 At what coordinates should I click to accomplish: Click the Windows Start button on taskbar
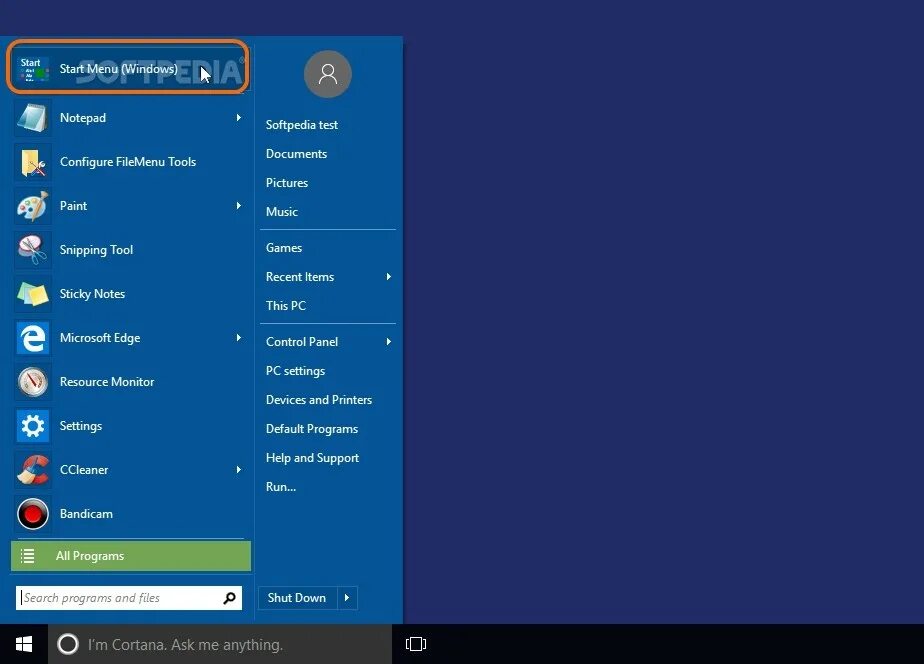24,644
